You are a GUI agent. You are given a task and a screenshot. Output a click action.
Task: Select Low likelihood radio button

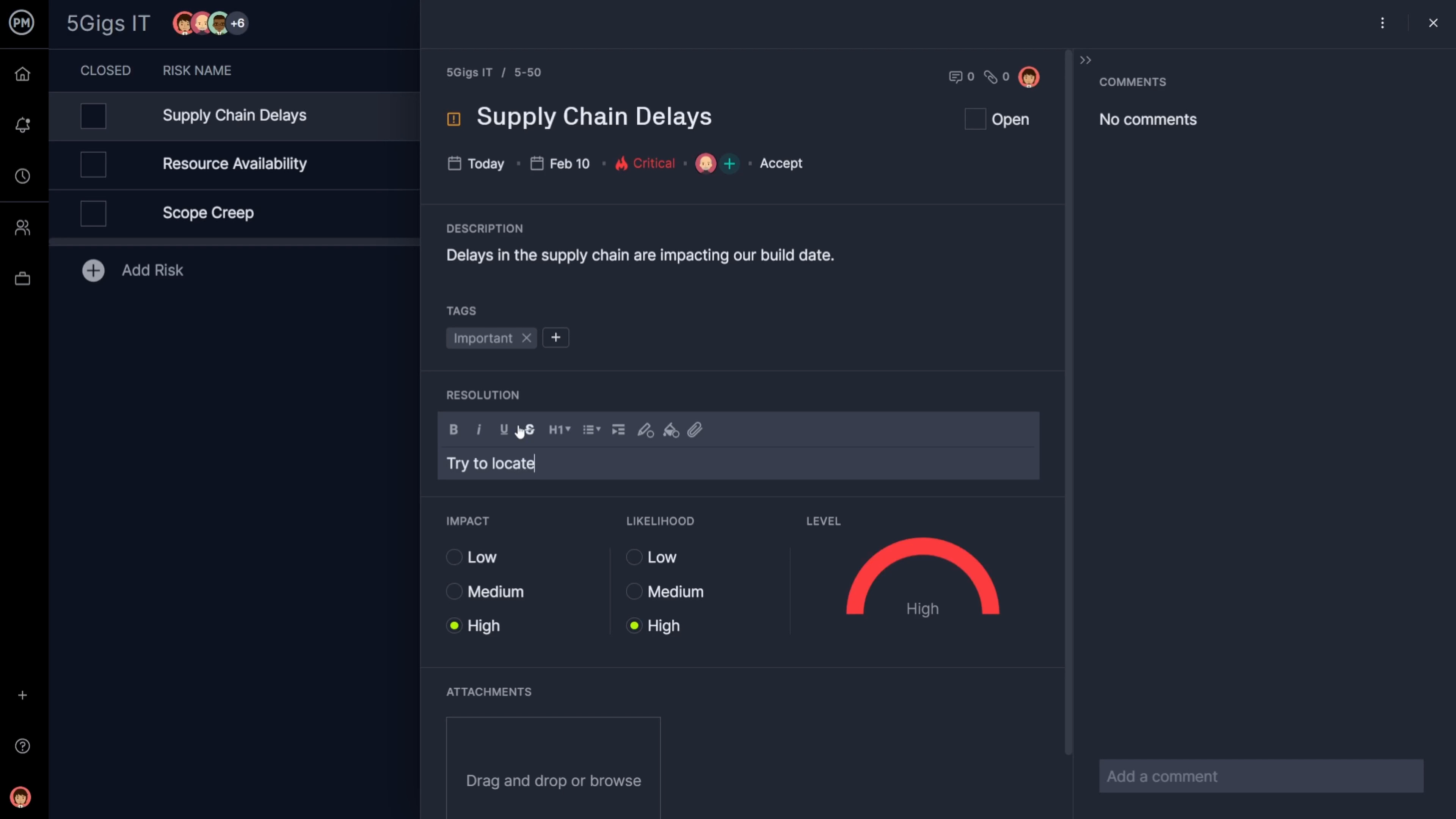click(x=634, y=557)
